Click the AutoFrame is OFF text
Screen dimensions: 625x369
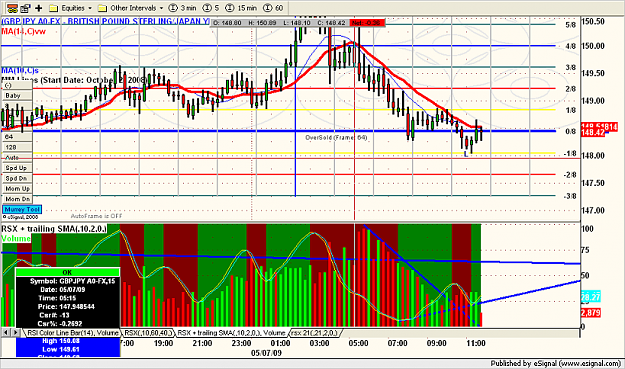96,216
